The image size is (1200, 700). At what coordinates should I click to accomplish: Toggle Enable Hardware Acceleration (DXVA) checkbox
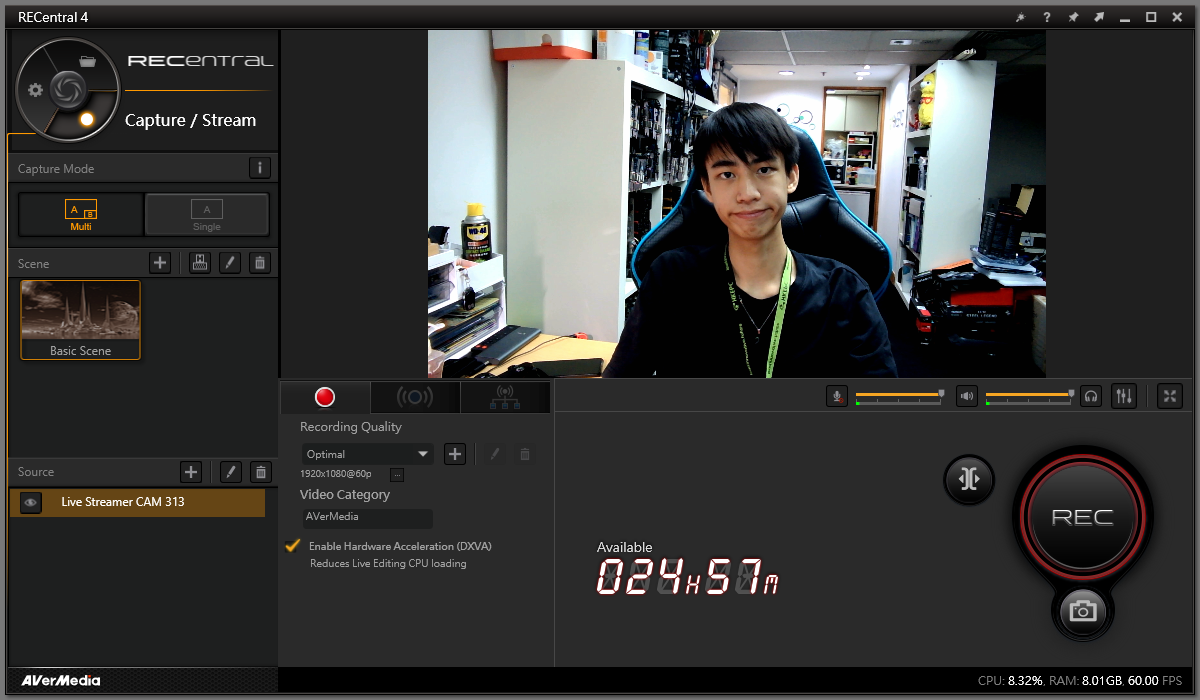[293, 545]
